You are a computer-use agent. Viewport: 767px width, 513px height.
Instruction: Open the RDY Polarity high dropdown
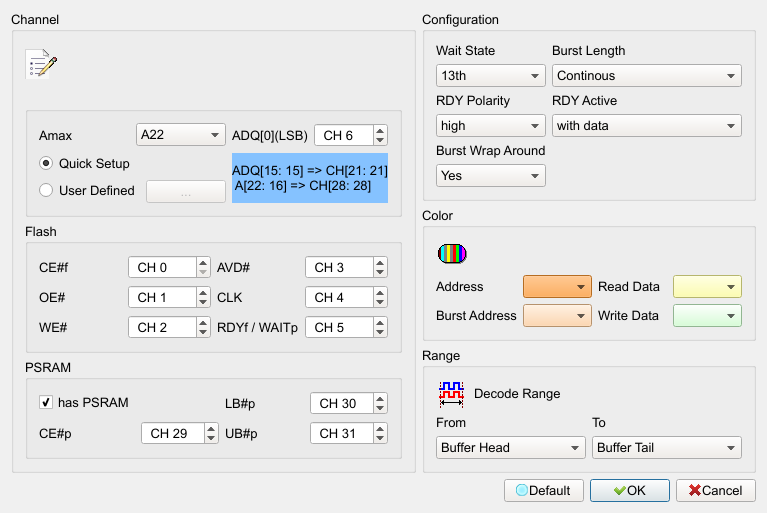(x=491, y=126)
